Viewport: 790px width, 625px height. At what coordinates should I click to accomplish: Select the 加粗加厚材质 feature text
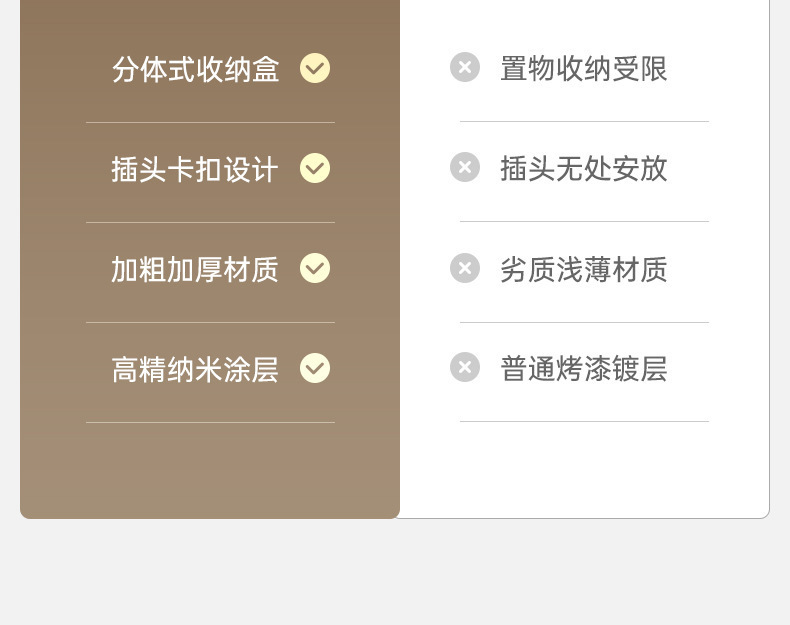click(x=194, y=269)
